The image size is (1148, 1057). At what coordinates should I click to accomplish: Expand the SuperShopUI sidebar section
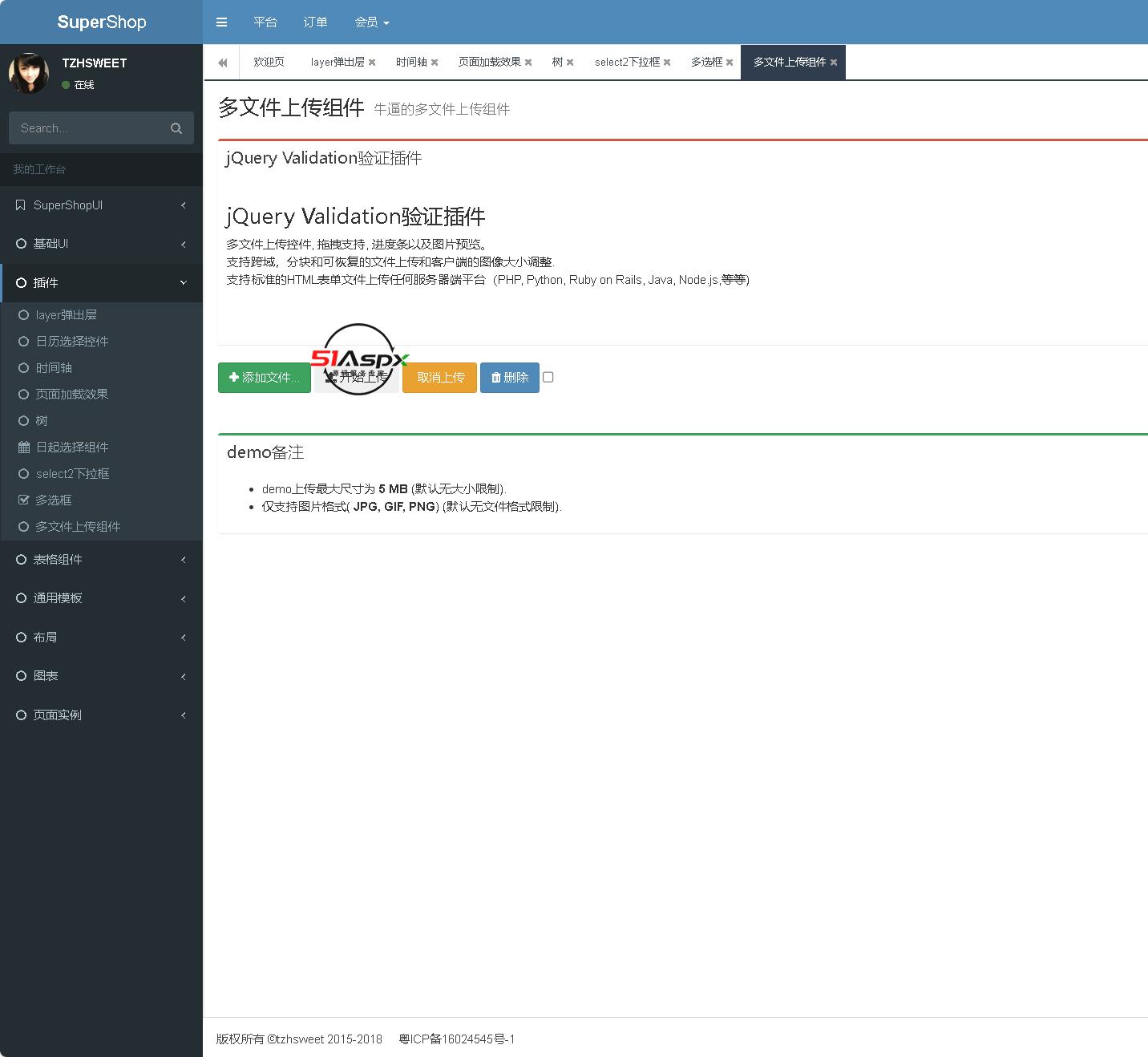[101, 205]
